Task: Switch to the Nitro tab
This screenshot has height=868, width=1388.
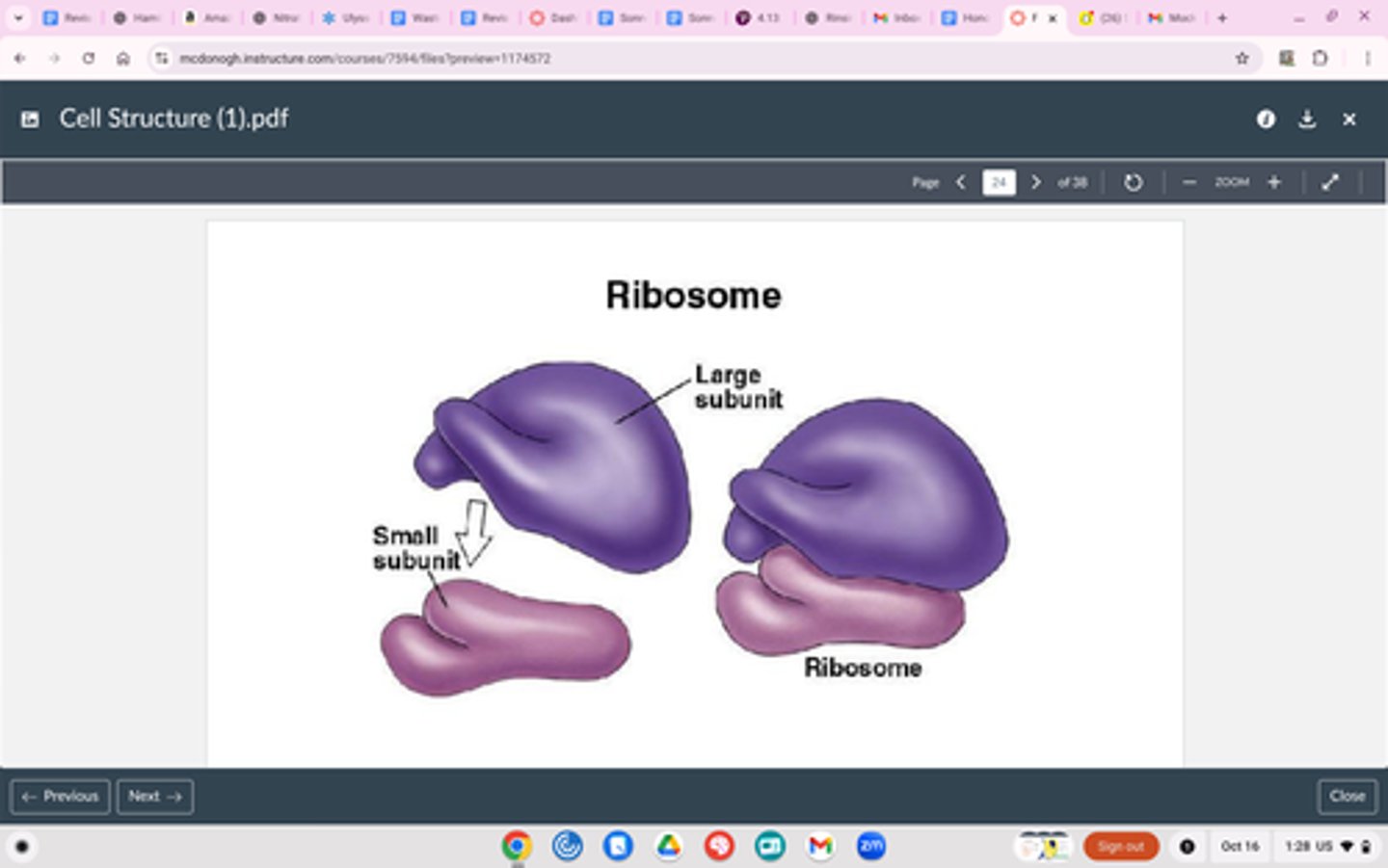Action: (x=276, y=17)
